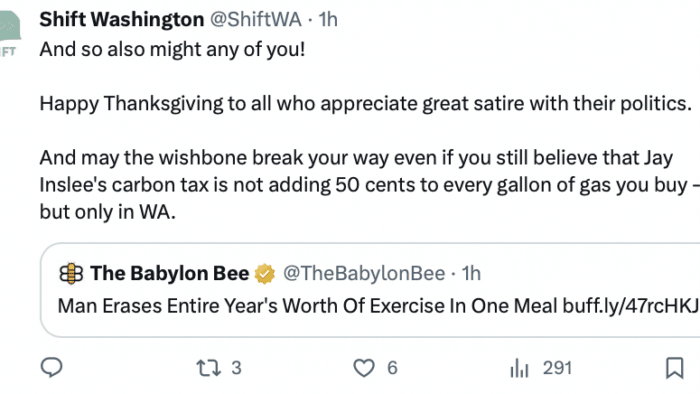Click the Babylon Bee logo icon
The width and height of the screenshot is (700, 394).
pyautogui.click(x=71, y=274)
